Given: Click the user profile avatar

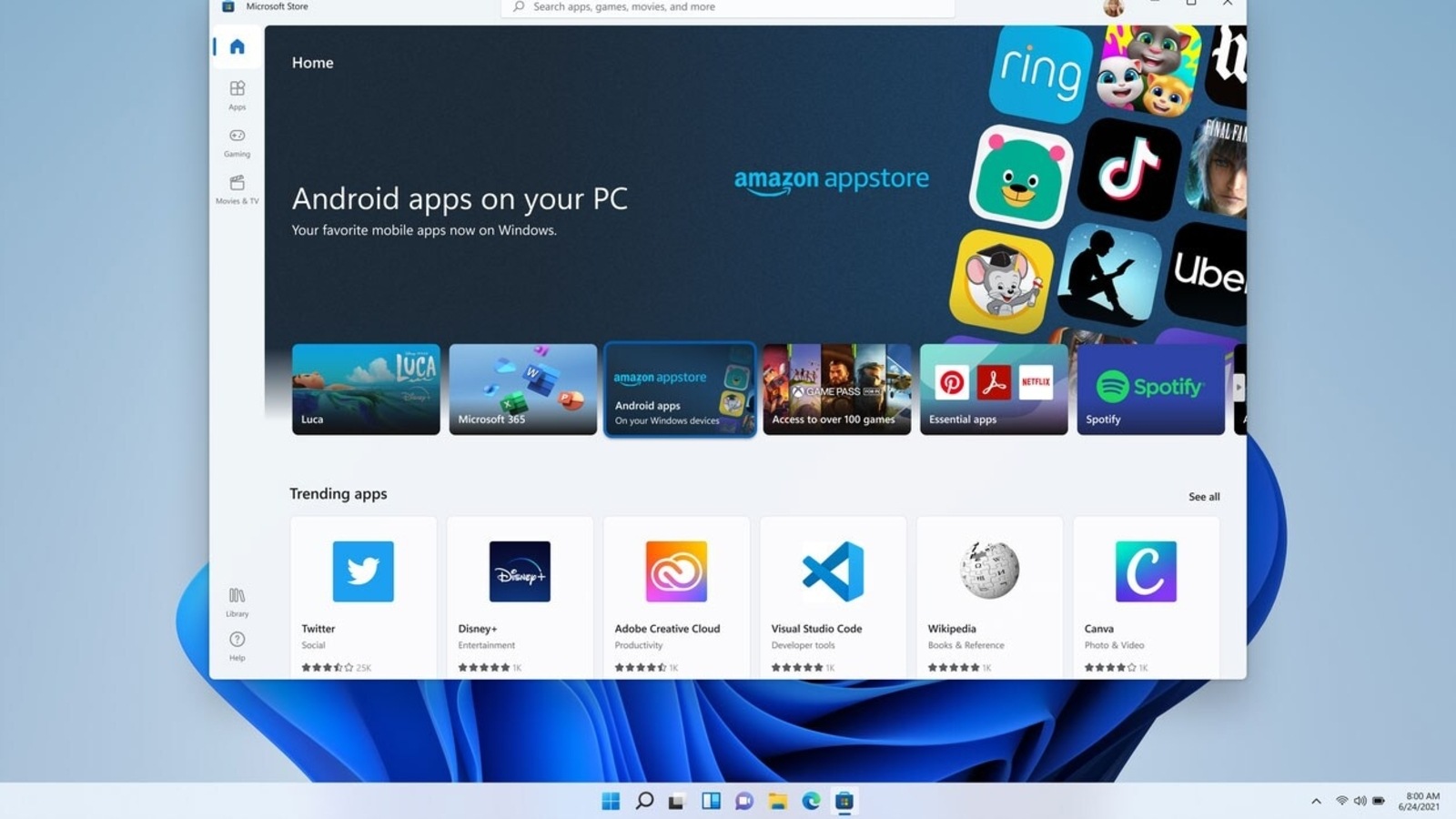Looking at the screenshot, I should (x=1114, y=7).
